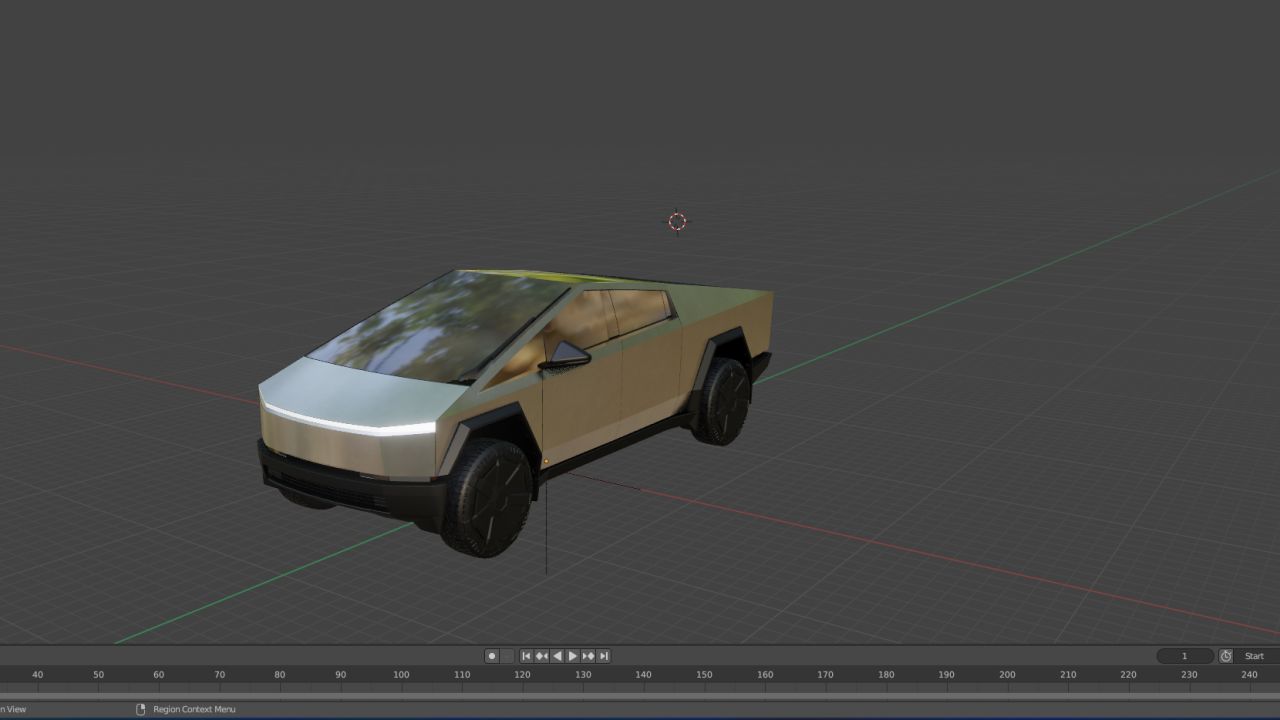
Task: Jump to the end frame of the timeline
Action: pos(603,656)
